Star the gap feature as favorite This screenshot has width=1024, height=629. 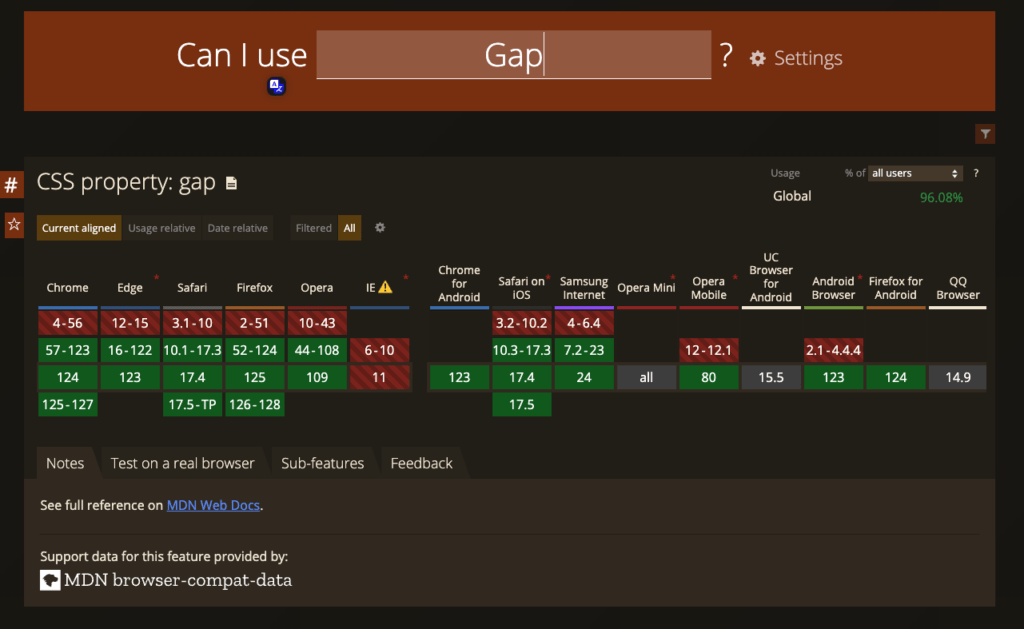pyautogui.click(x=14, y=224)
